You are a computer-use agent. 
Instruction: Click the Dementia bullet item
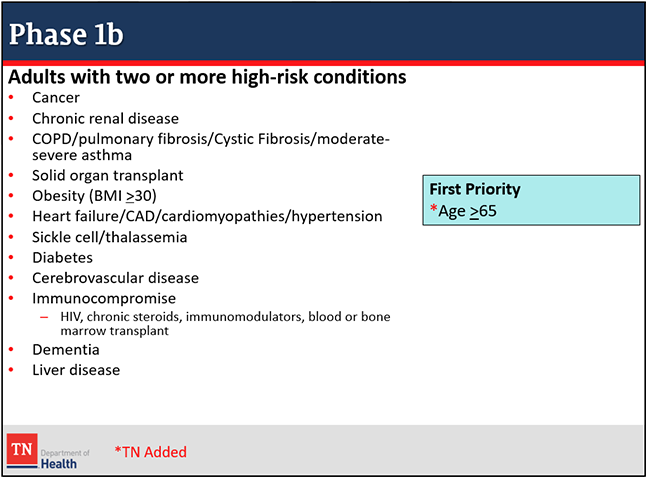[66, 350]
